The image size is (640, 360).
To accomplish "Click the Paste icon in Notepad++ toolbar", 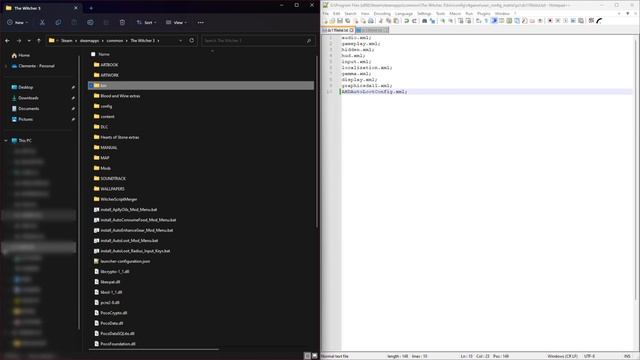I will pyautogui.click(x=396, y=21).
